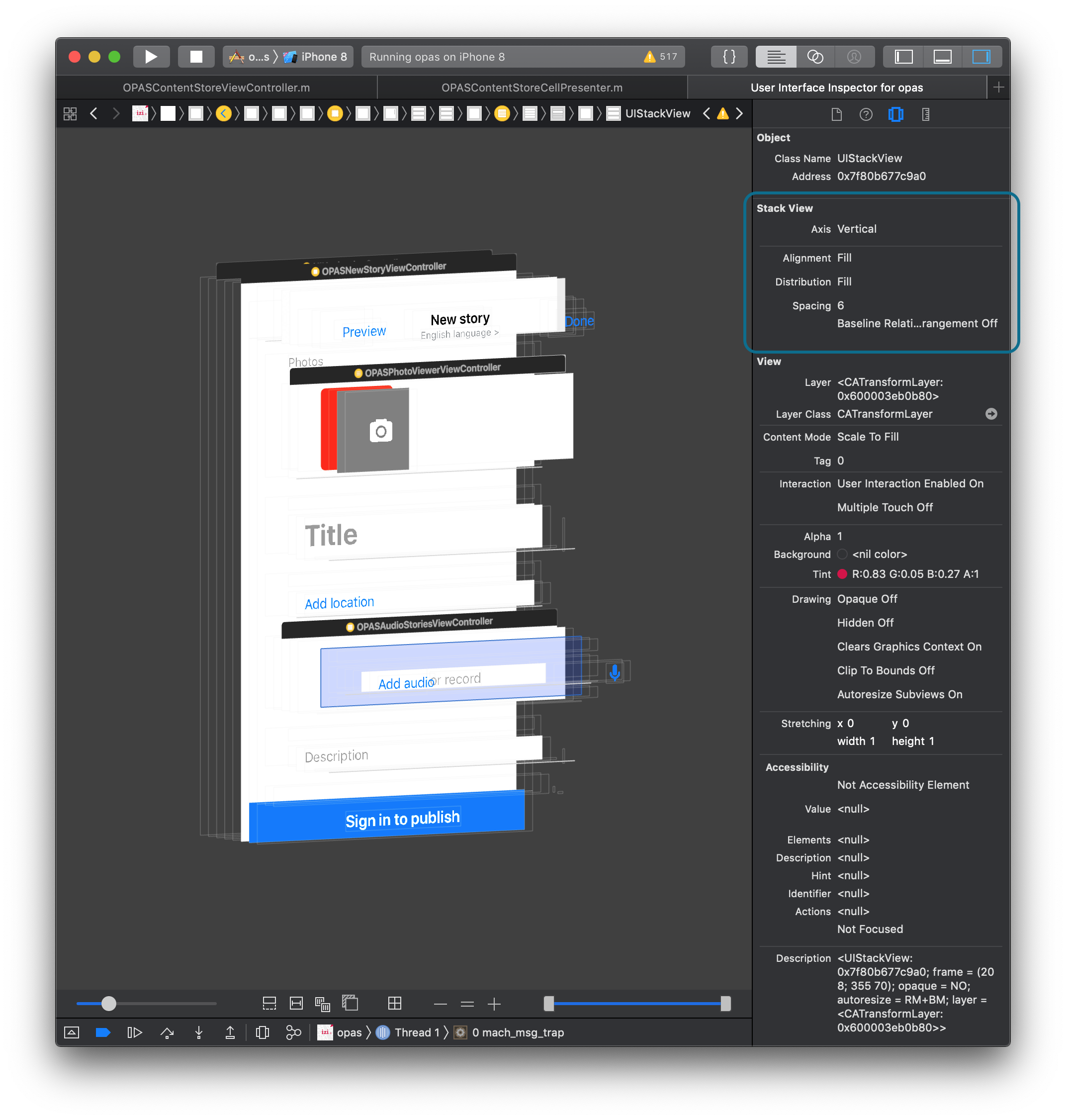
Task: Open the Size inspector icon
Action: (925, 114)
